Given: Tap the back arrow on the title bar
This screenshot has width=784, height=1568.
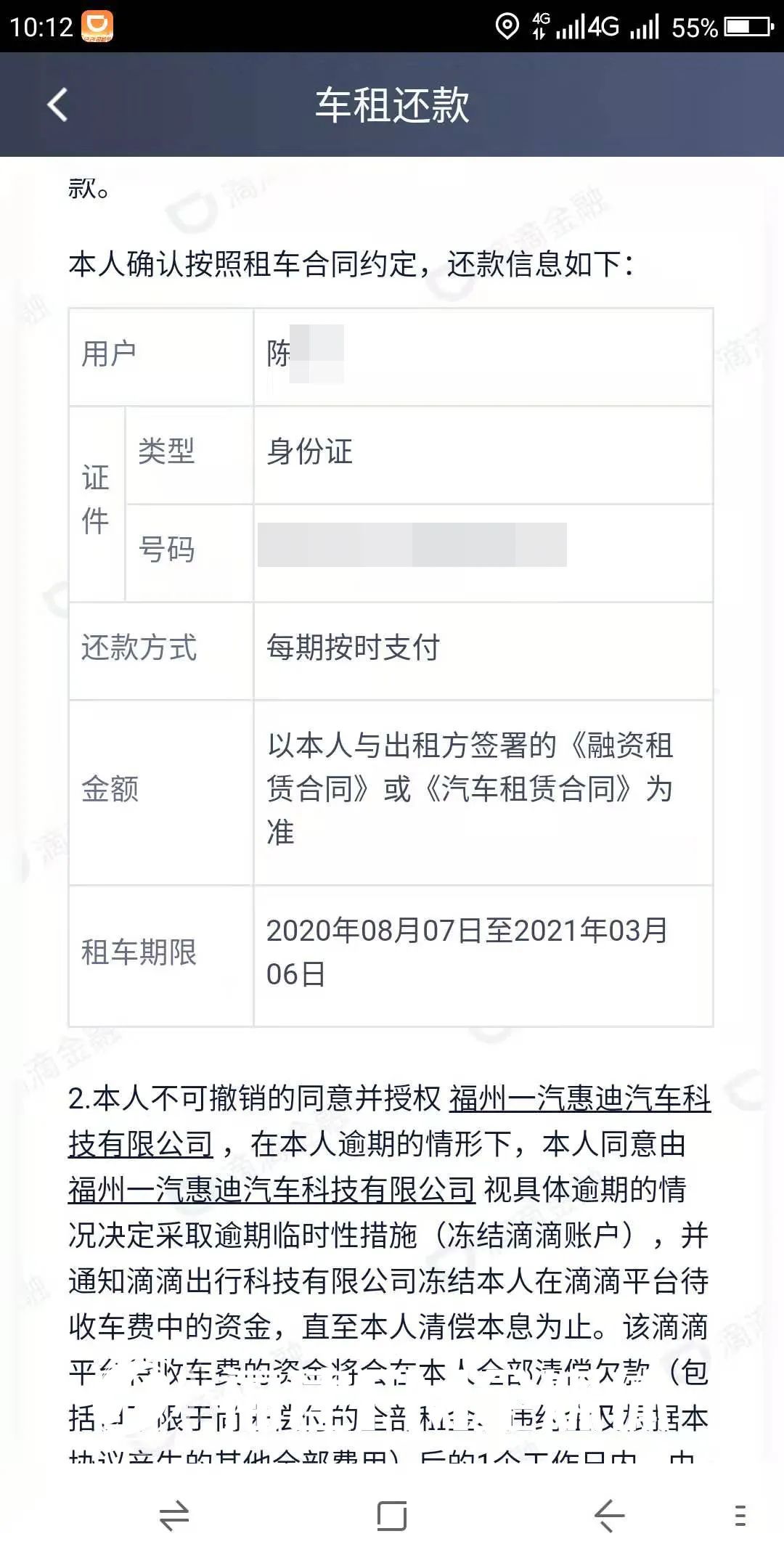Looking at the screenshot, I should pyautogui.click(x=57, y=106).
